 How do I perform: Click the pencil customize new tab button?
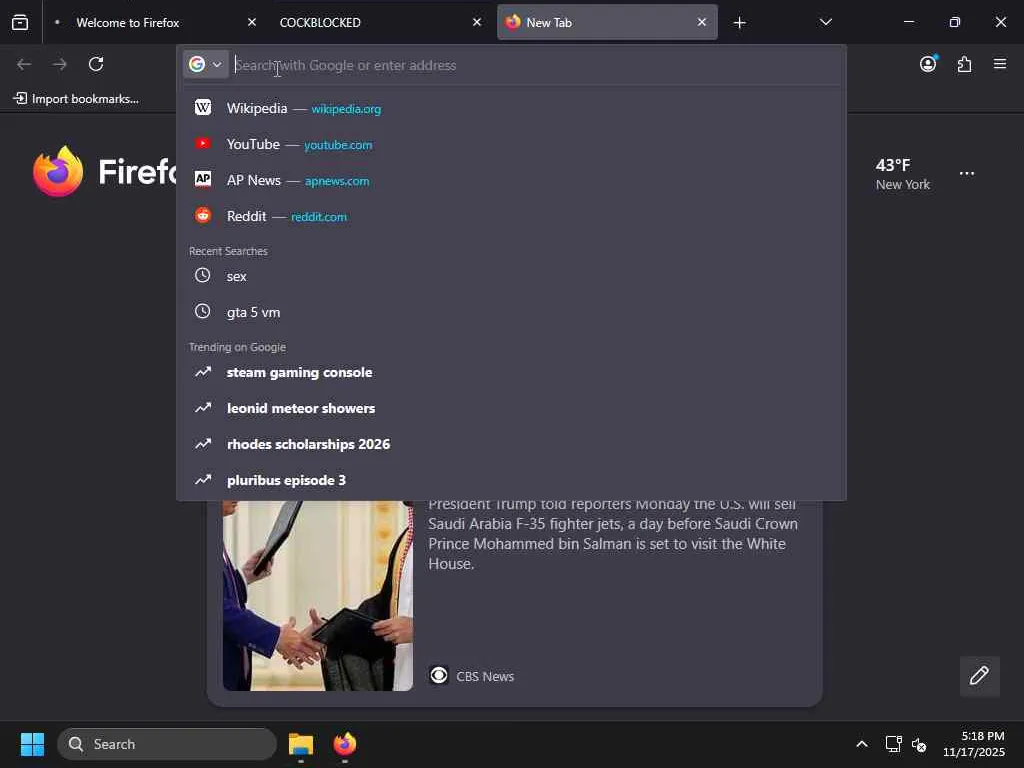coord(979,676)
